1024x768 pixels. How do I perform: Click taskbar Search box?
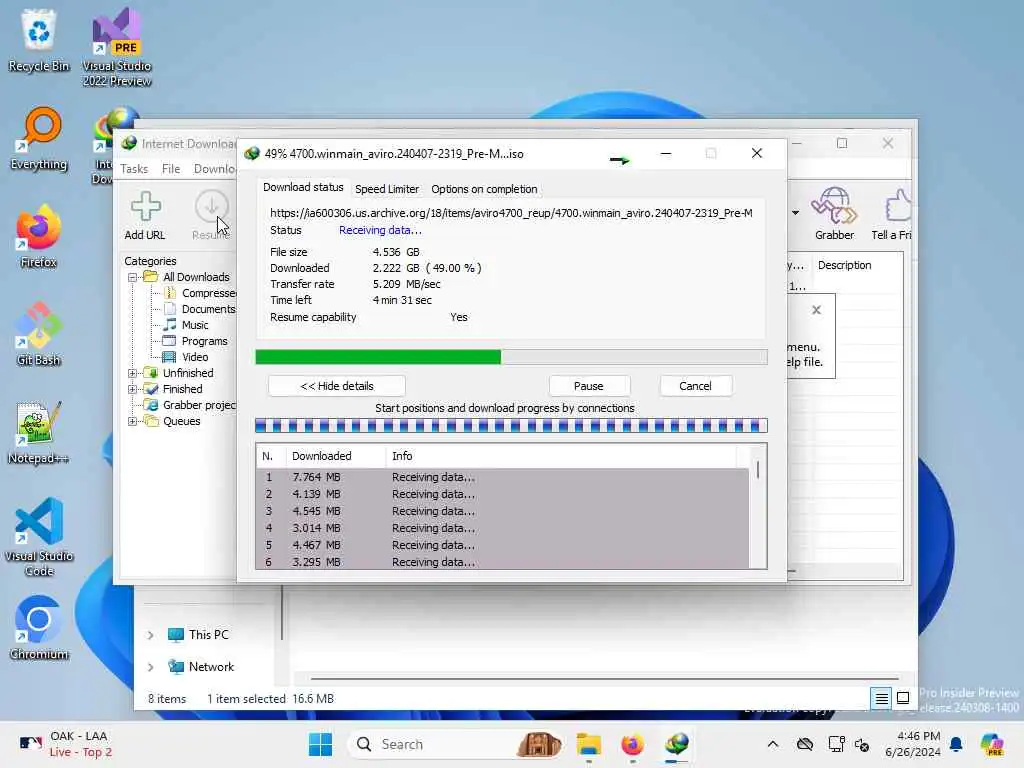pyautogui.click(x=457, y=744)
